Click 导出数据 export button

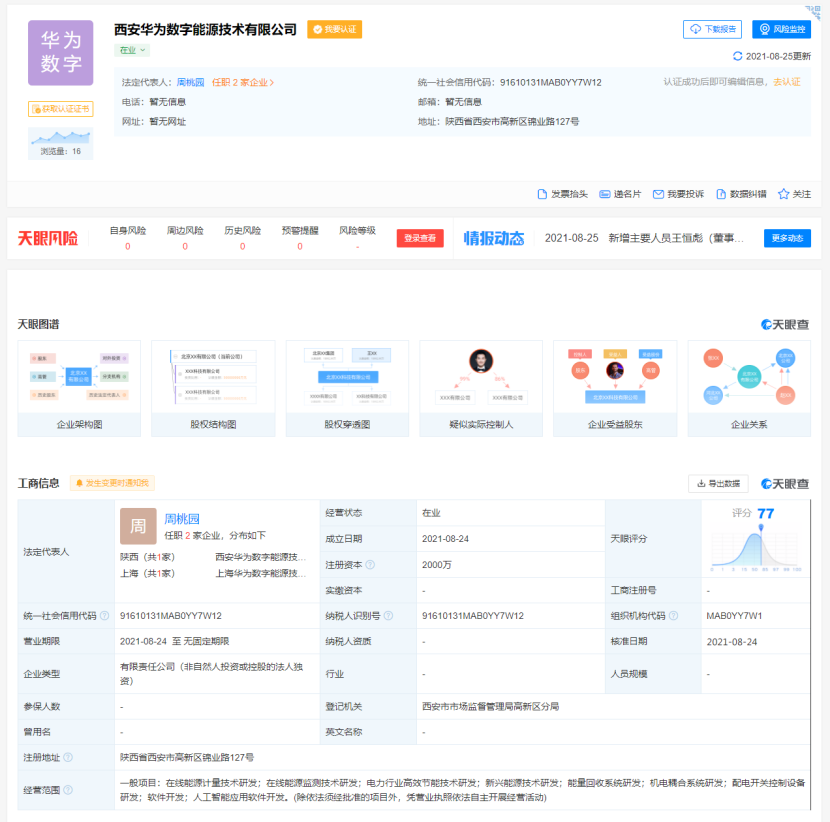pyautogui.click(x=717, y=484)
